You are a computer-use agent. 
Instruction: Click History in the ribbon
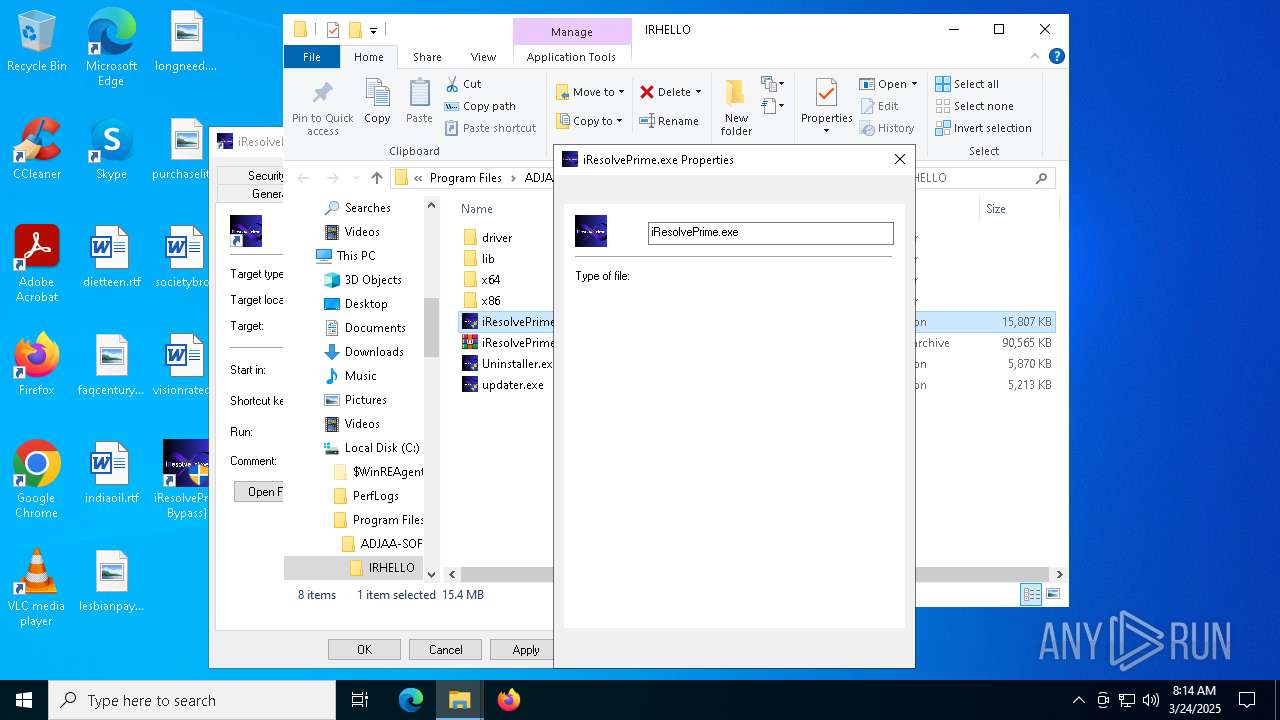click(886, 128)
